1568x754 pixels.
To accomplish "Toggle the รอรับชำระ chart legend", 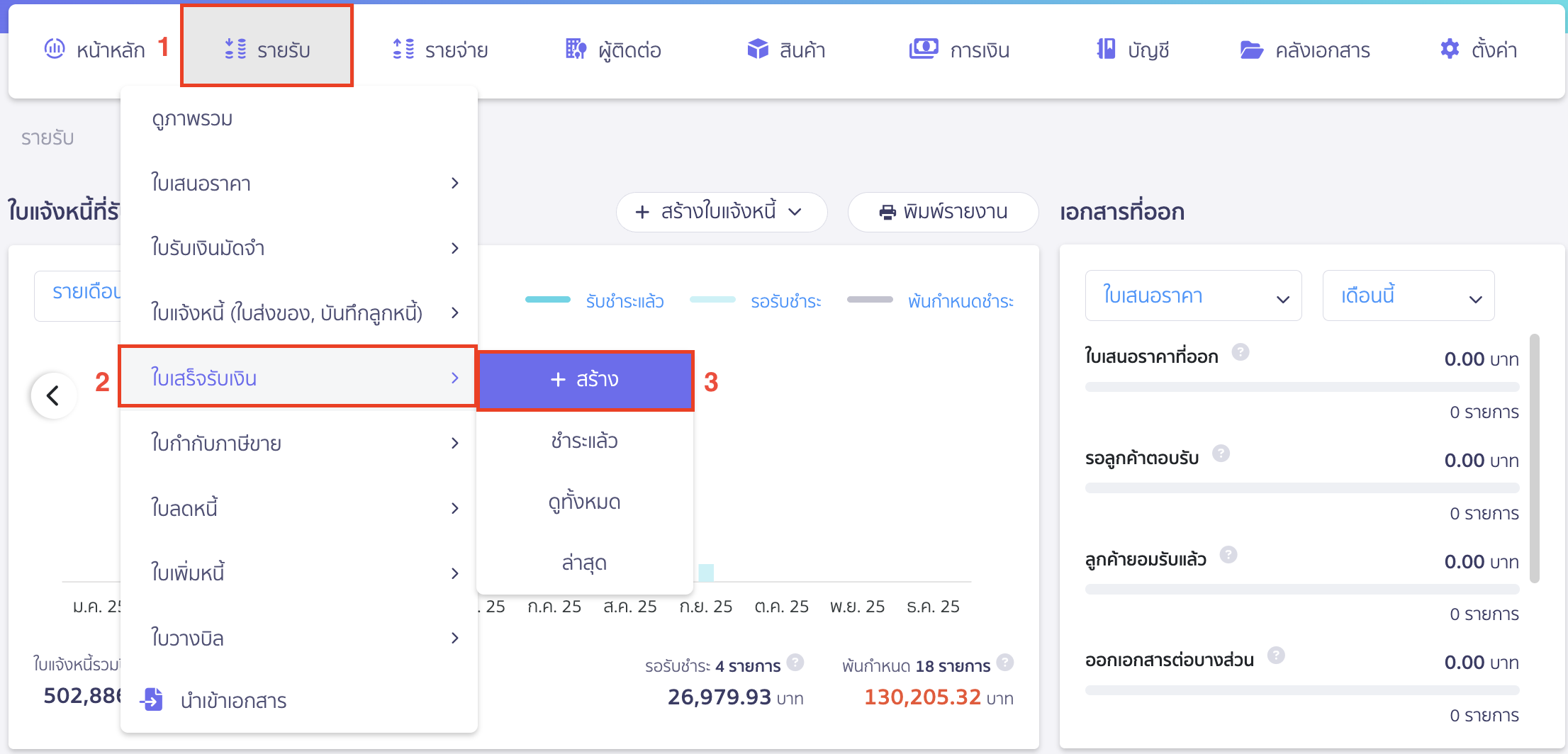I will click(756, 300).
